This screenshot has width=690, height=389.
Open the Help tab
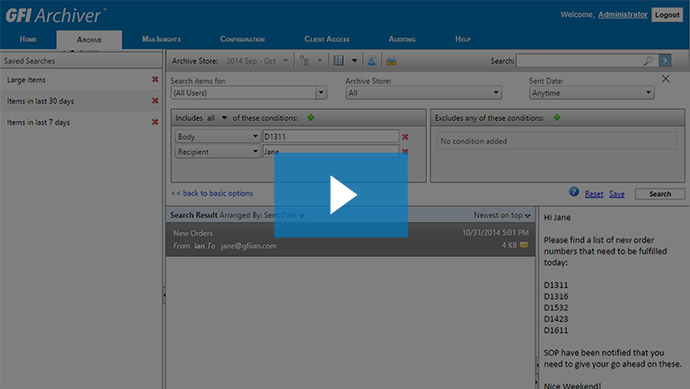[462, 39]
